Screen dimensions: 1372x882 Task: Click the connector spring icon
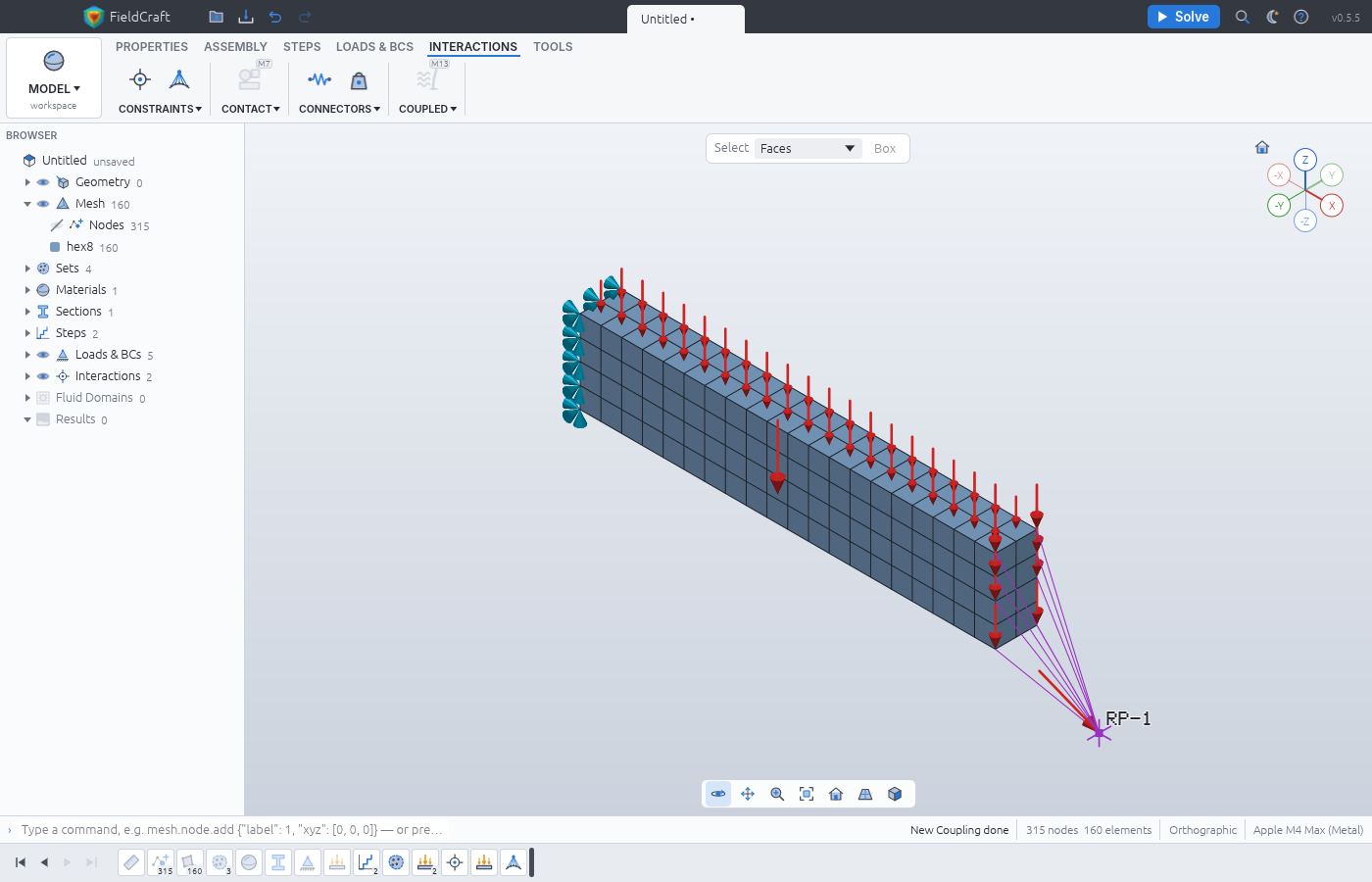319,80
